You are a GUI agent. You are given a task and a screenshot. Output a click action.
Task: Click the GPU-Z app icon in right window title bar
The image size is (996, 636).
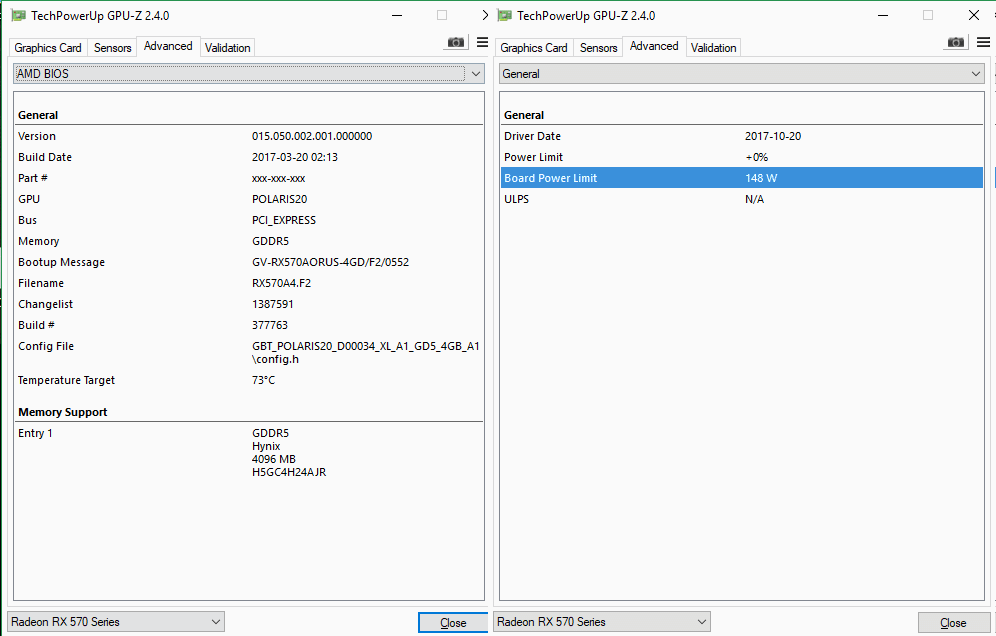pos(505,15)
